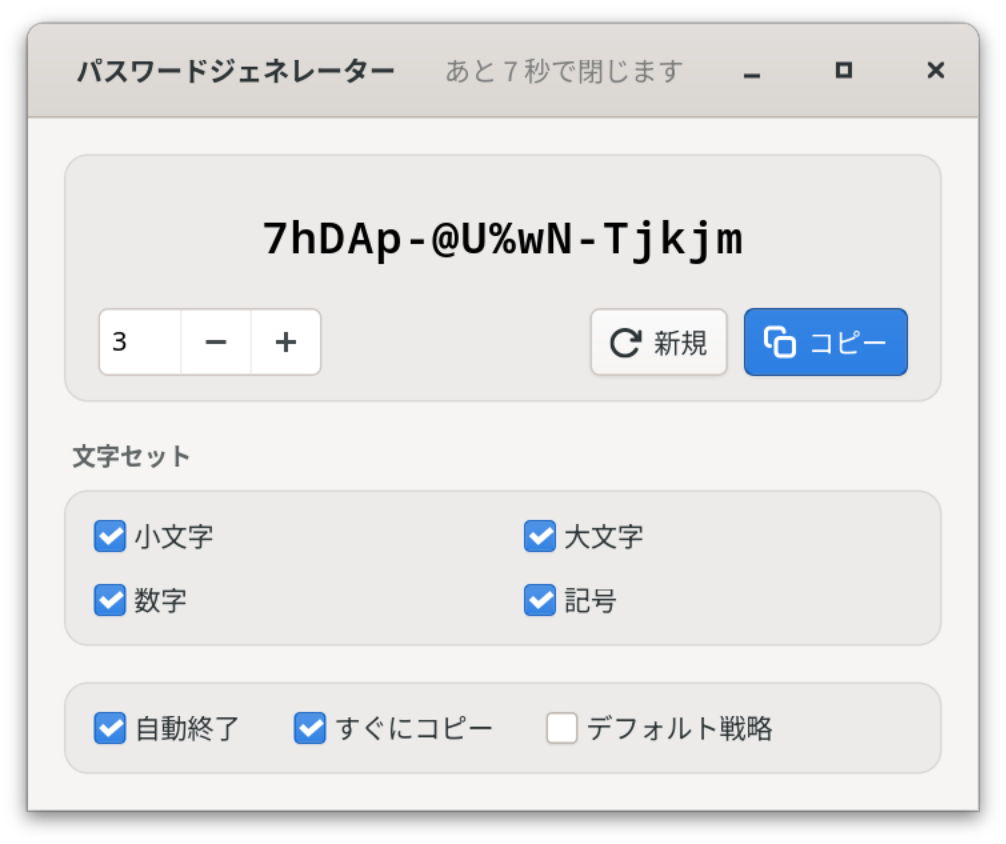Maximize the password generator window
The image size is (1006, 844).
[x=844, y=71]
